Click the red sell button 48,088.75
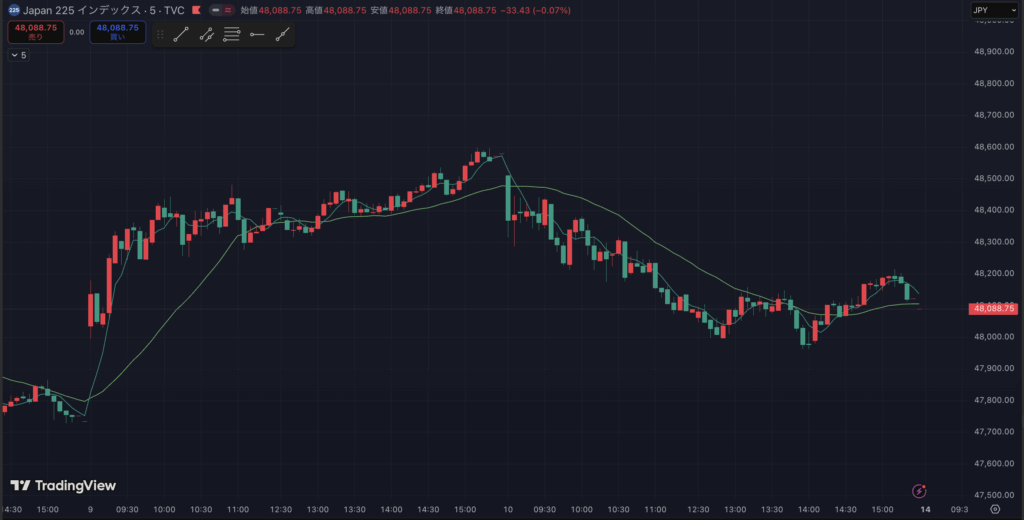The image size is (1024, 520). (x=36, y=32)
